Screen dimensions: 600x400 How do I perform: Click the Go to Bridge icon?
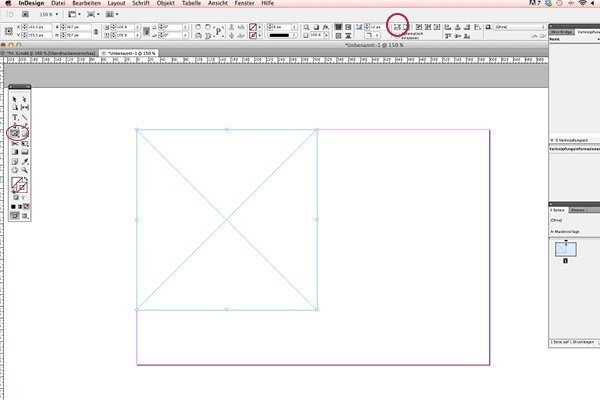(x=25, y=14)
